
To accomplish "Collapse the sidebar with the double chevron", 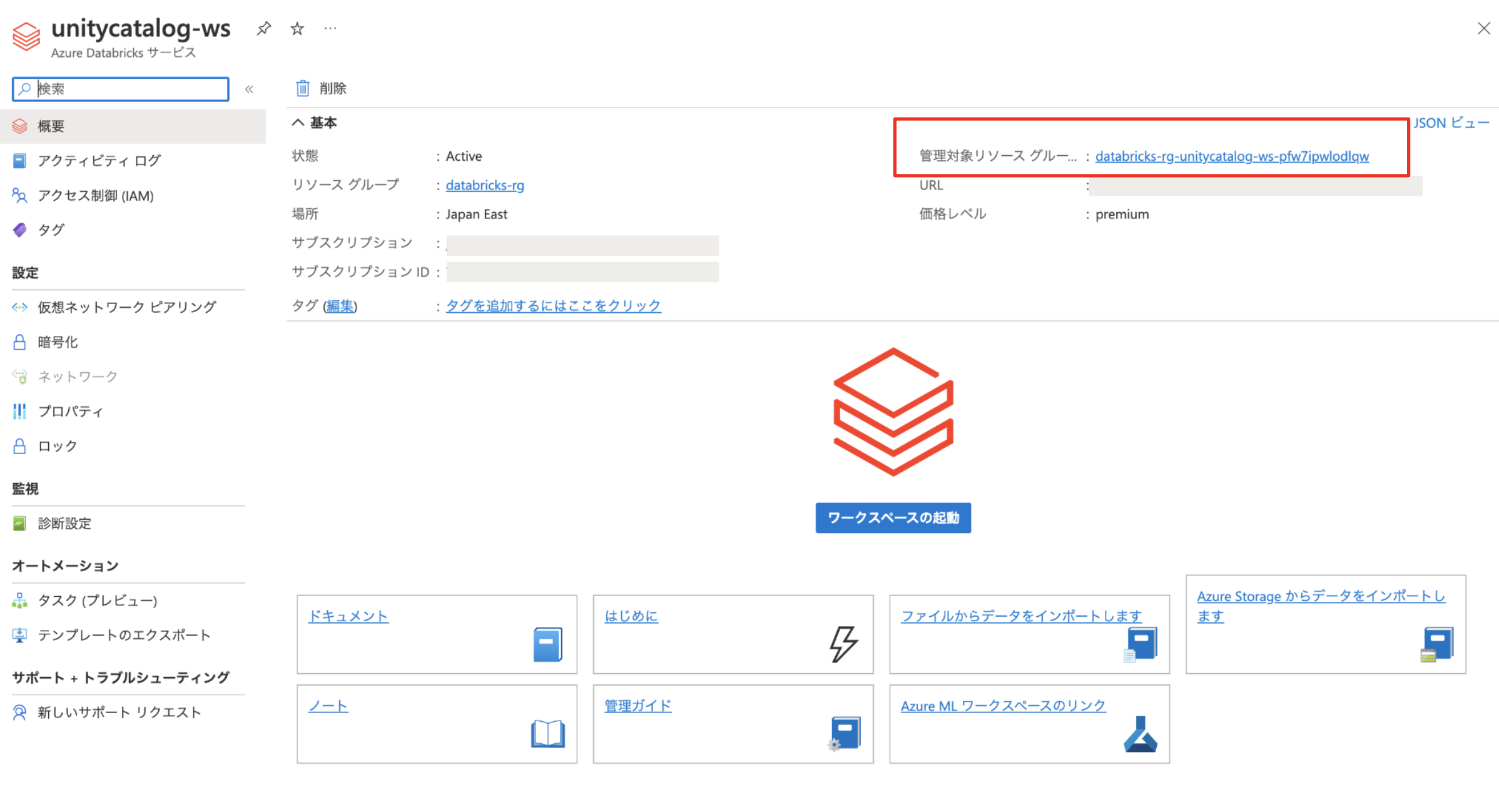I will tap(249, 89).
